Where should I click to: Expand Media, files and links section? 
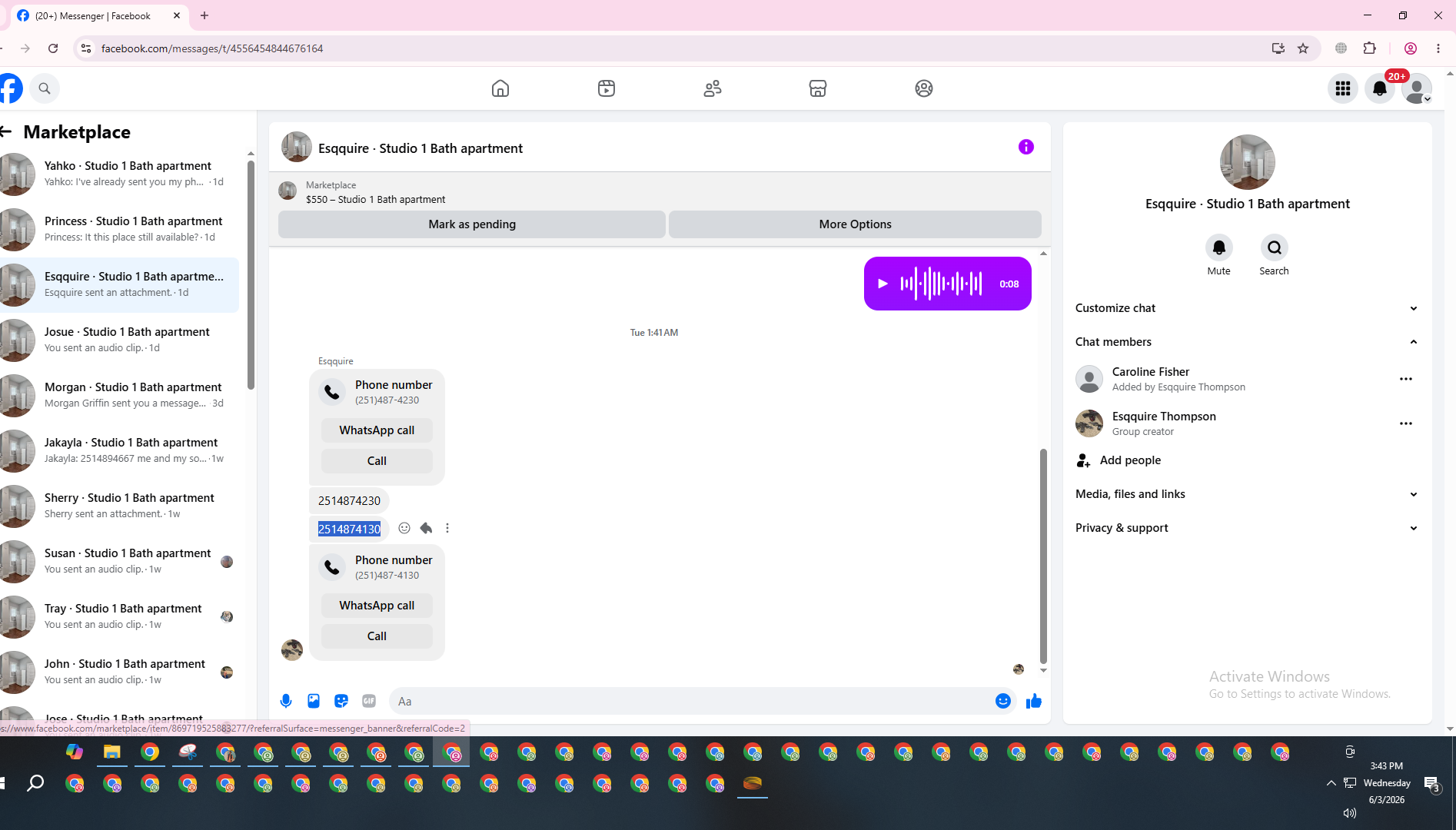[1246, 494]
